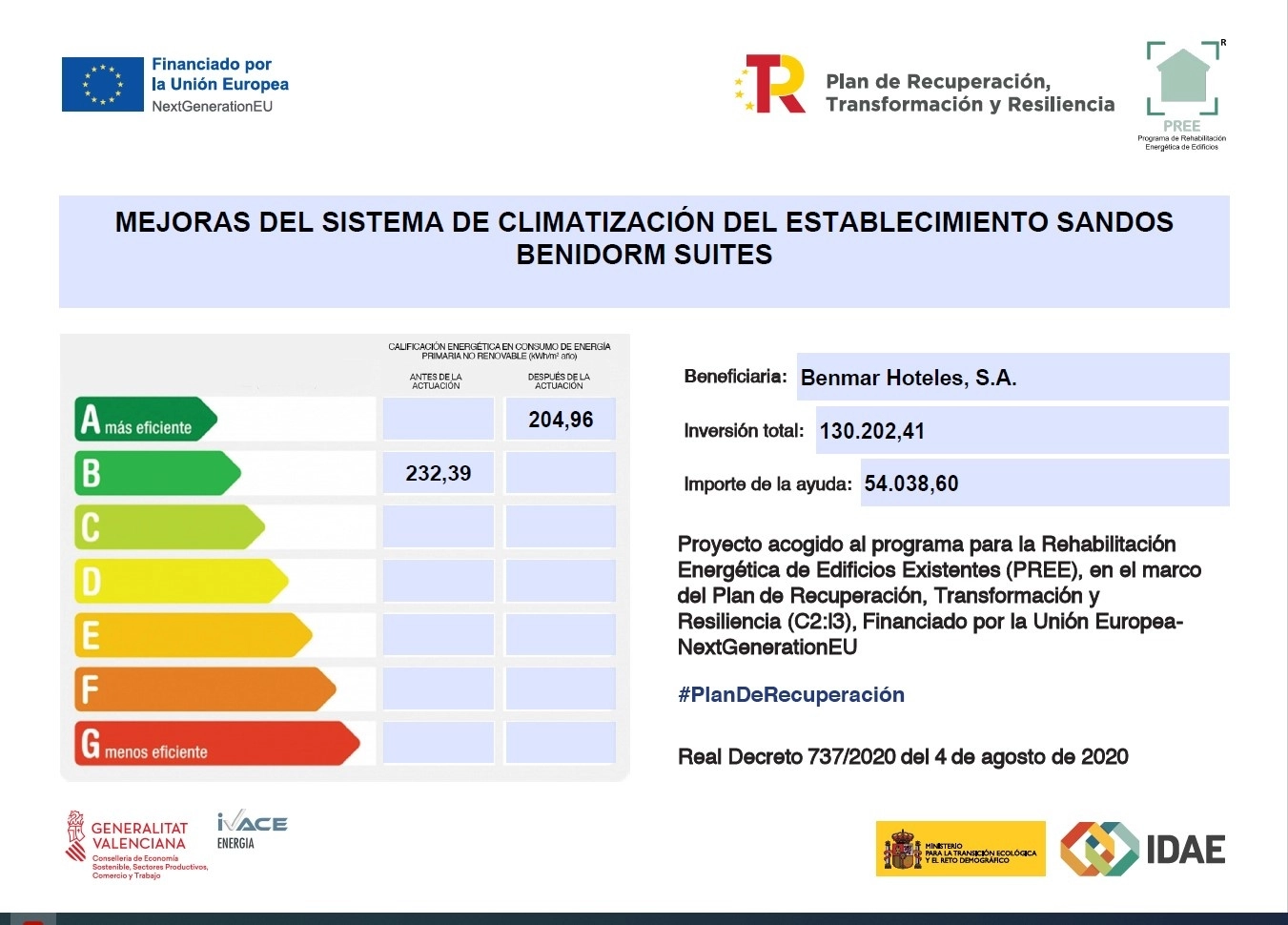Pick the yellow D rating arrow
1288x925 pixels.
[x=180, y=581]
